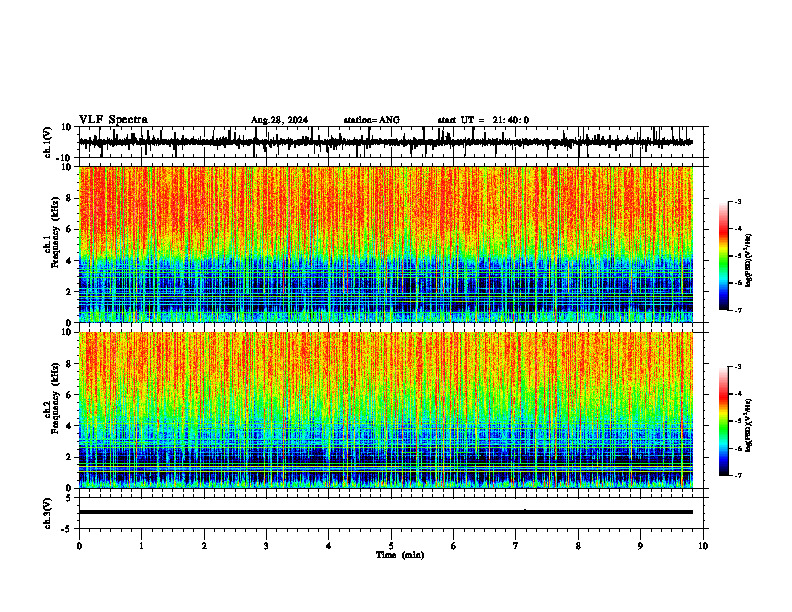Screen dimensions: 792x612
Task: Click the "station= ANG" header text
Action: click(x=372, y=120)
